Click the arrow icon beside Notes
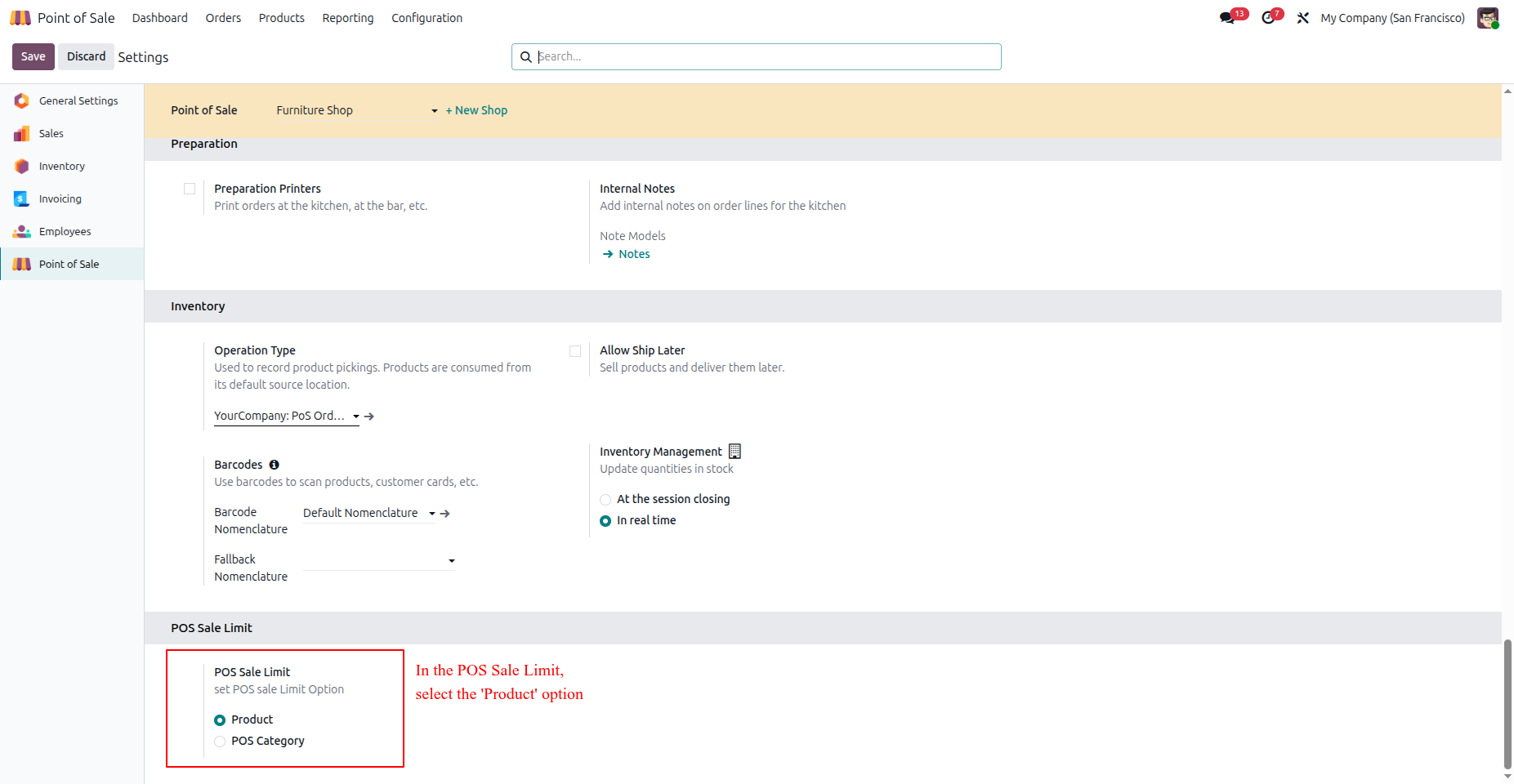Screen dimensions: 1514x784 coord(608,254)
